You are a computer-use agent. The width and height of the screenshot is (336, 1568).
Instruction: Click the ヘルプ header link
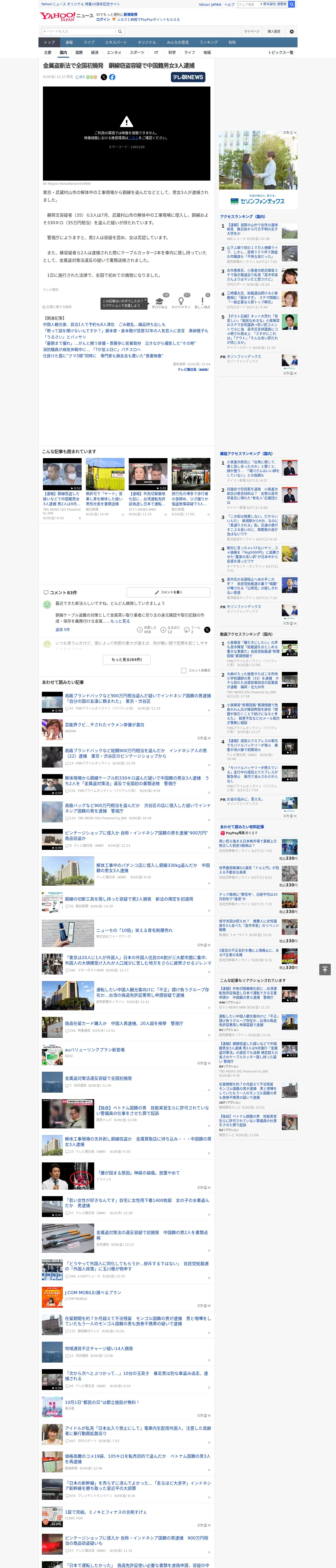point(229,4)
